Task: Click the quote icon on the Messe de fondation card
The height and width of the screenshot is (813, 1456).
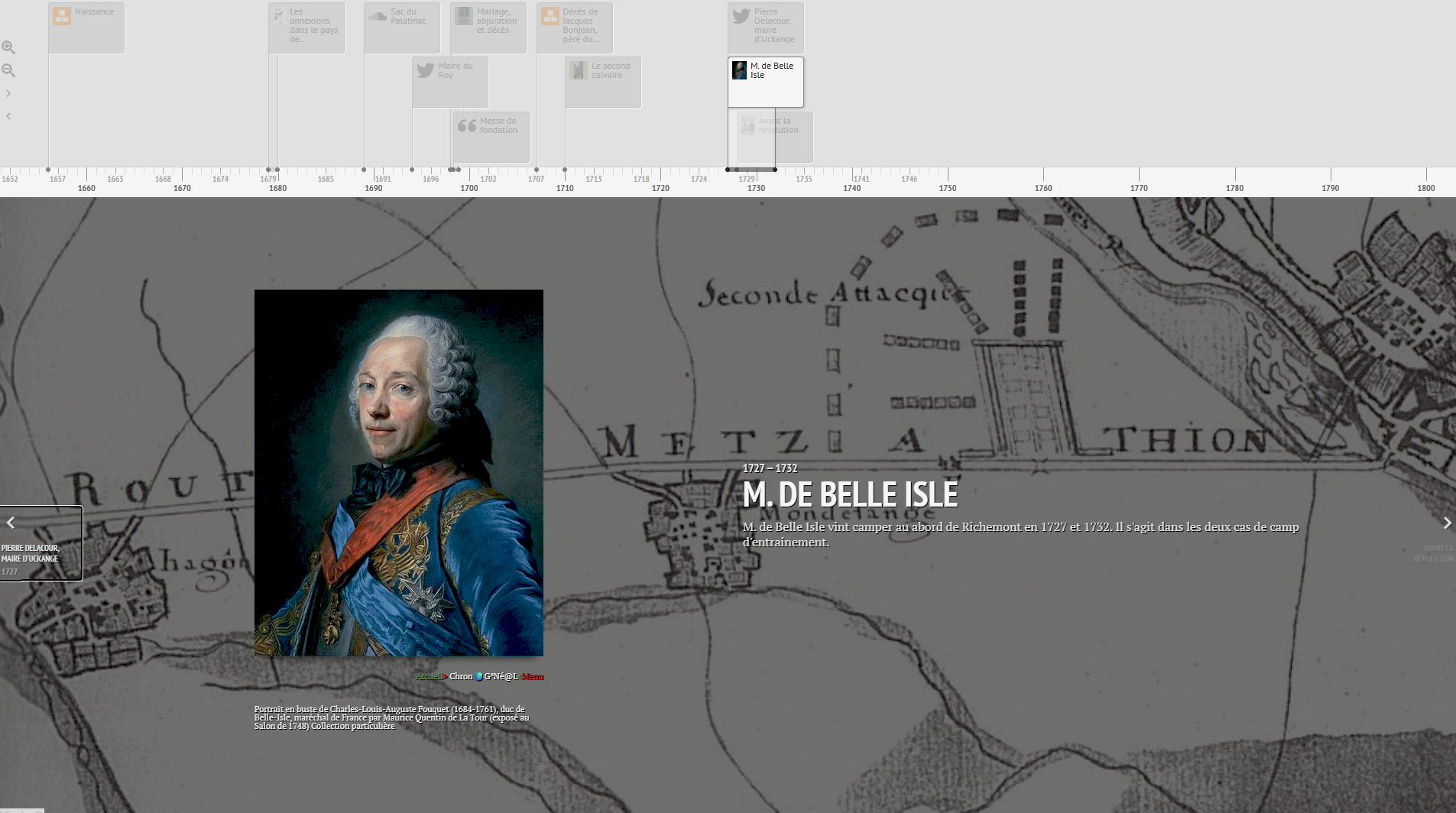Action: pos(468,125)
